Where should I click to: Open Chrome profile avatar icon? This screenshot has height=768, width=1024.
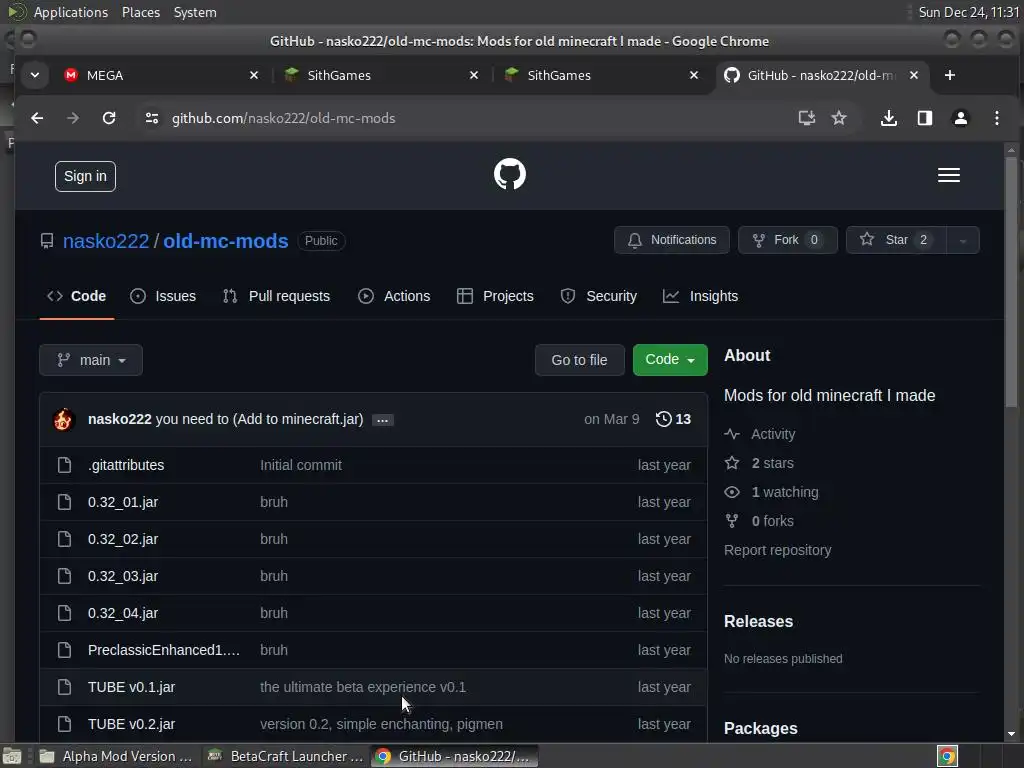[960, 118]
